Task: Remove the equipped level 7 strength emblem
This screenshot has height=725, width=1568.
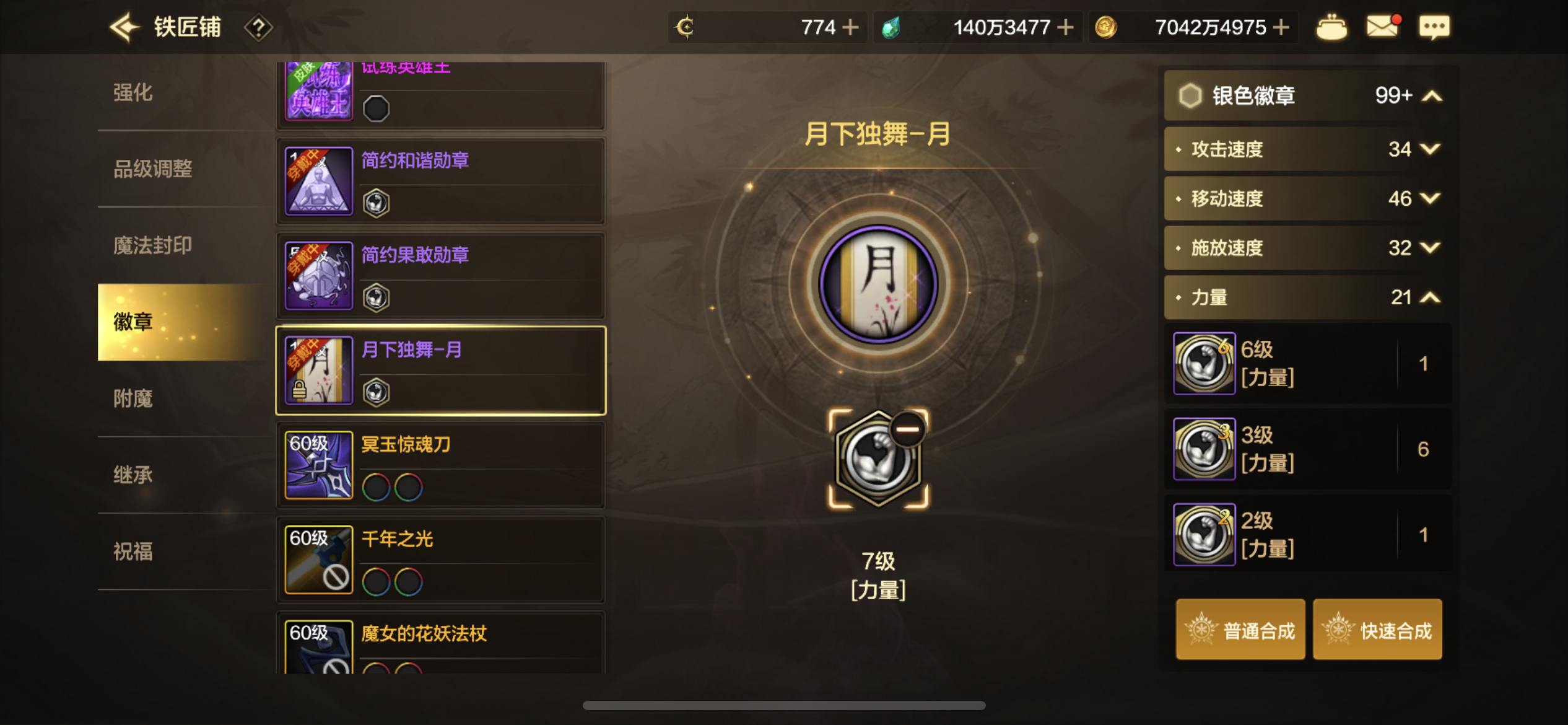Action: coord(907,429)
